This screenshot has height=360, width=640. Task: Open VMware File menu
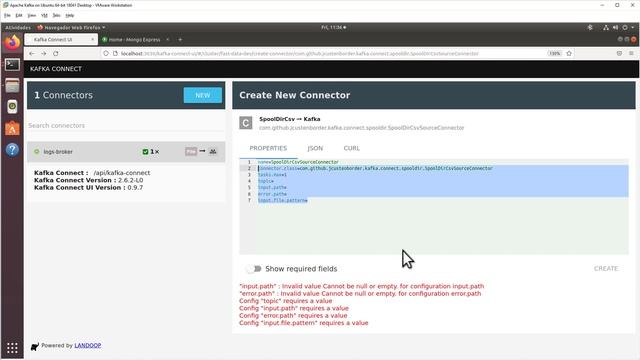click(x=7, y=16)
